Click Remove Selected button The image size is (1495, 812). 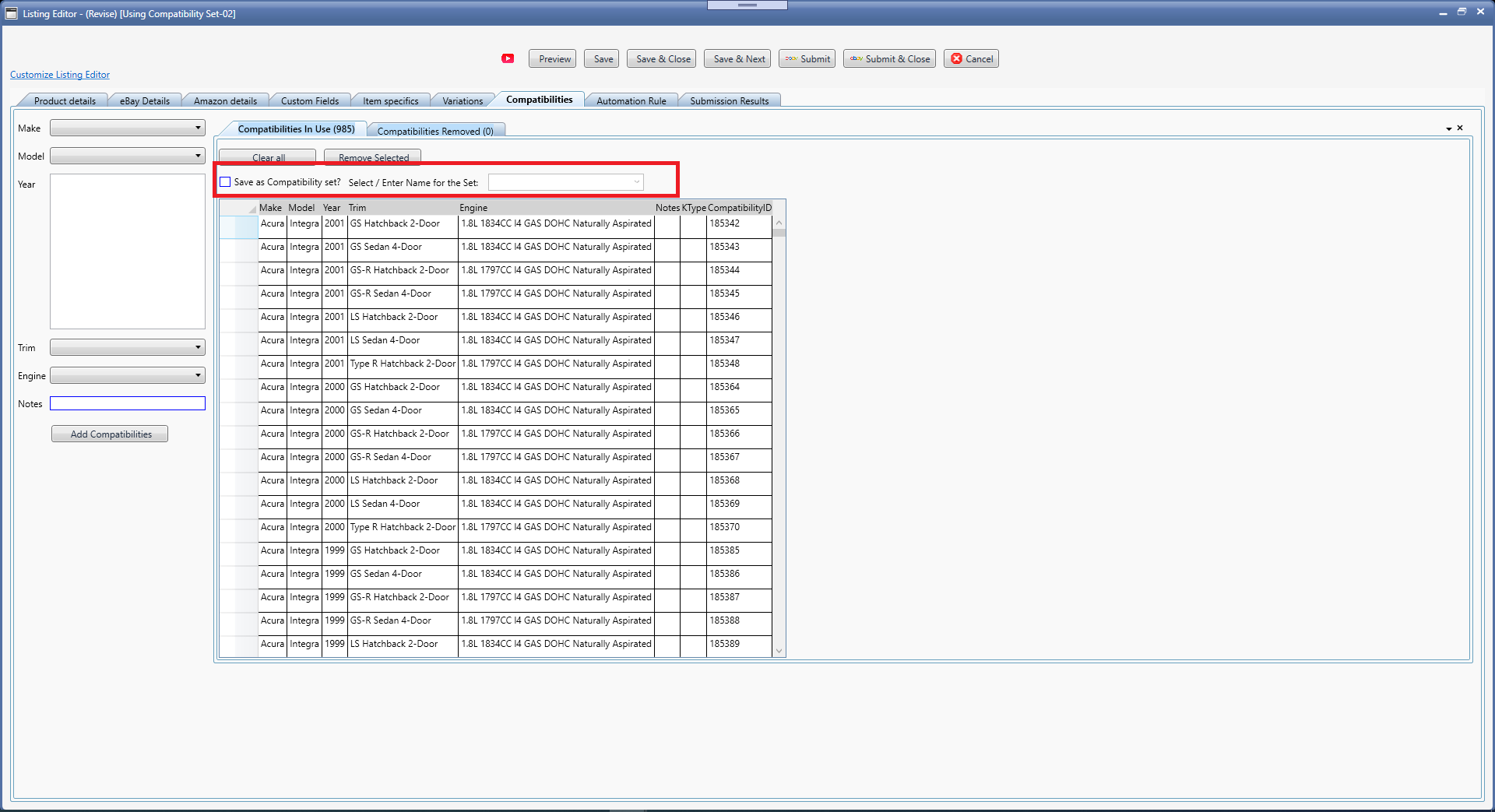[x=373, y=156]
